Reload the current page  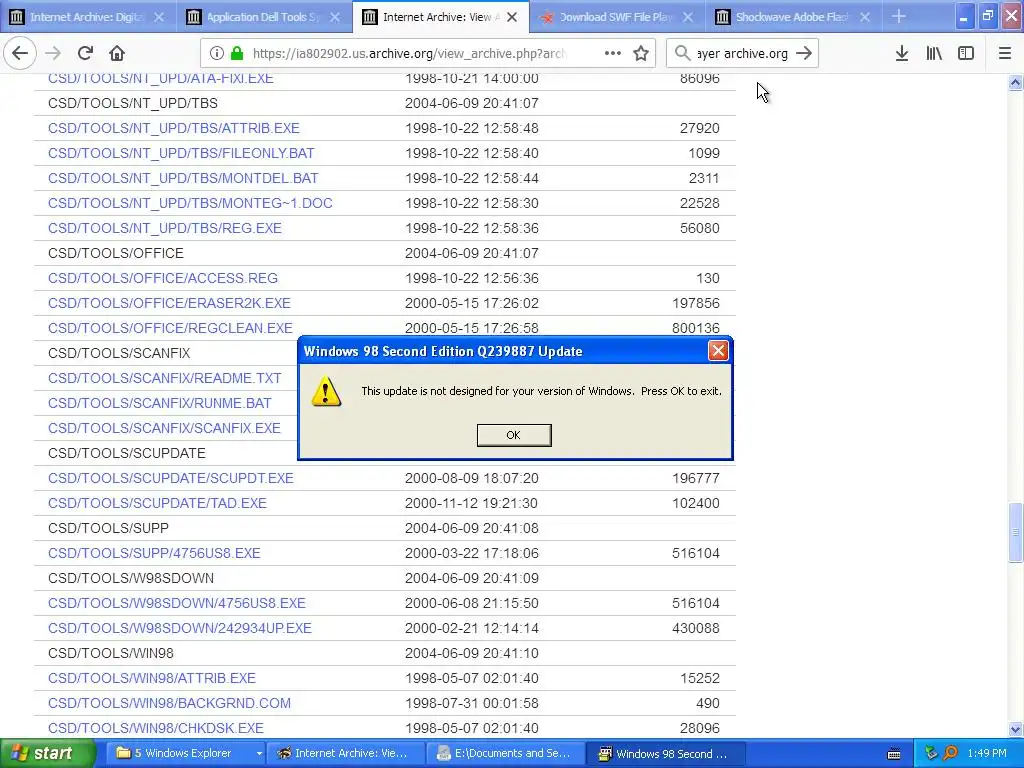(86, 54)
